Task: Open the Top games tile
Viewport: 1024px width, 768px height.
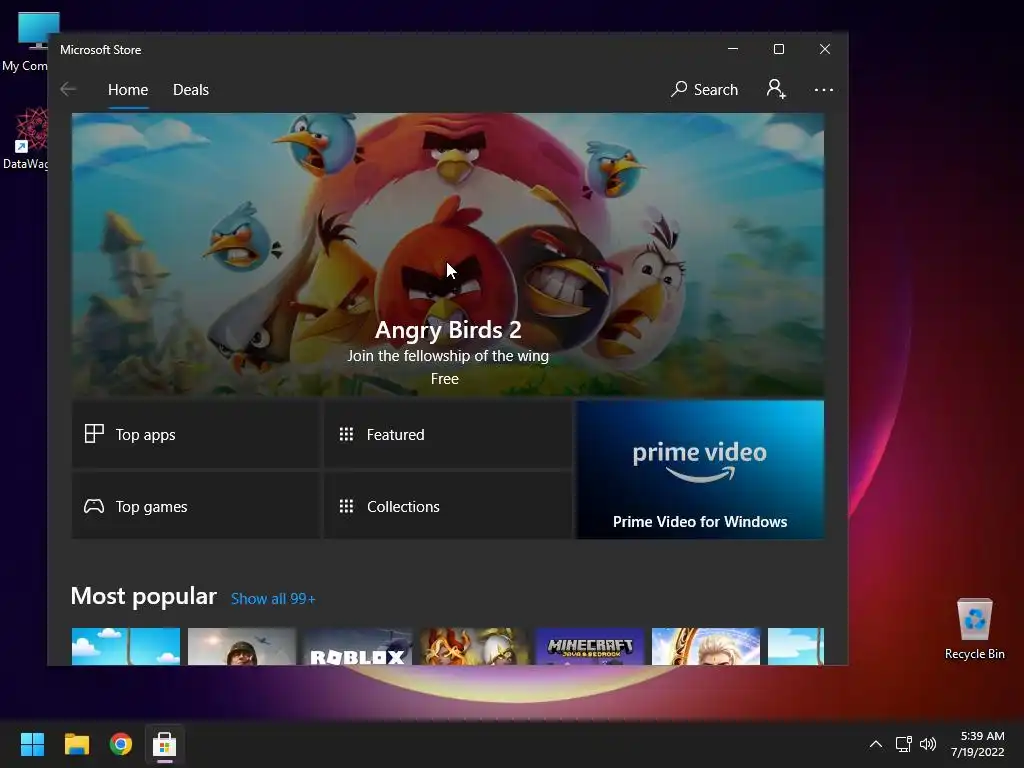Action: 196,506
